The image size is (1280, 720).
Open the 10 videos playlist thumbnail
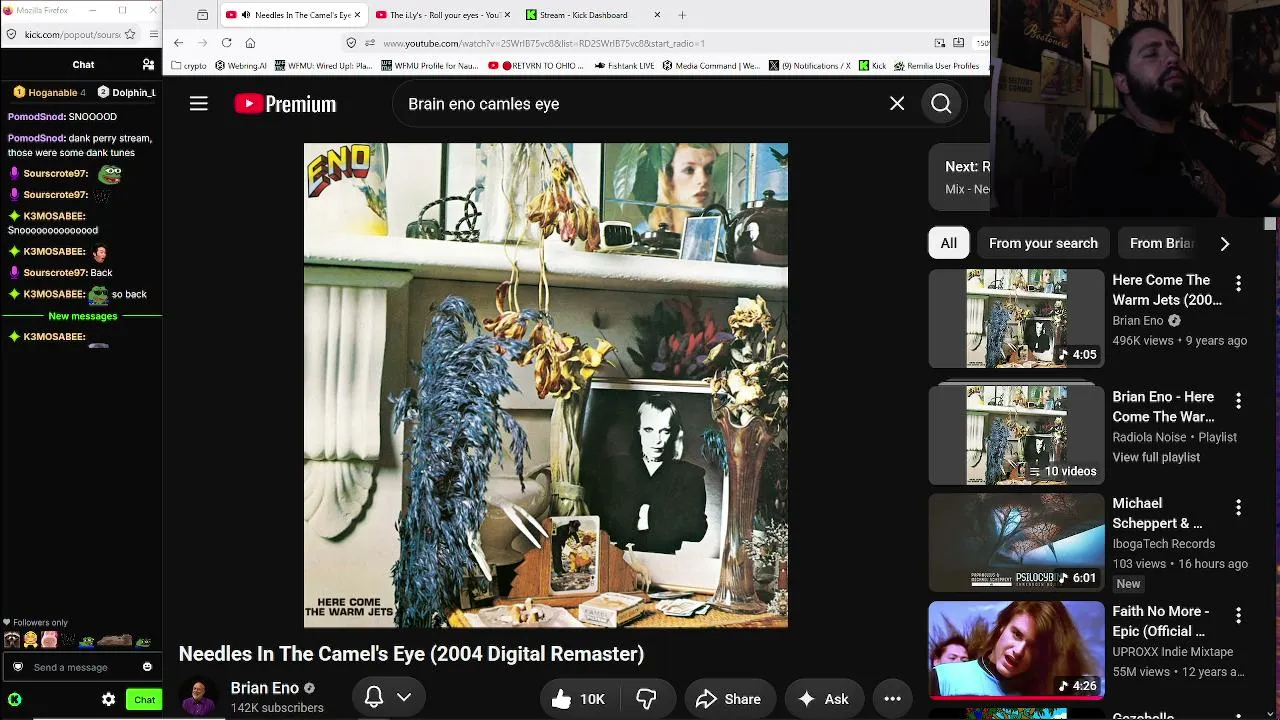(1016, 435)
